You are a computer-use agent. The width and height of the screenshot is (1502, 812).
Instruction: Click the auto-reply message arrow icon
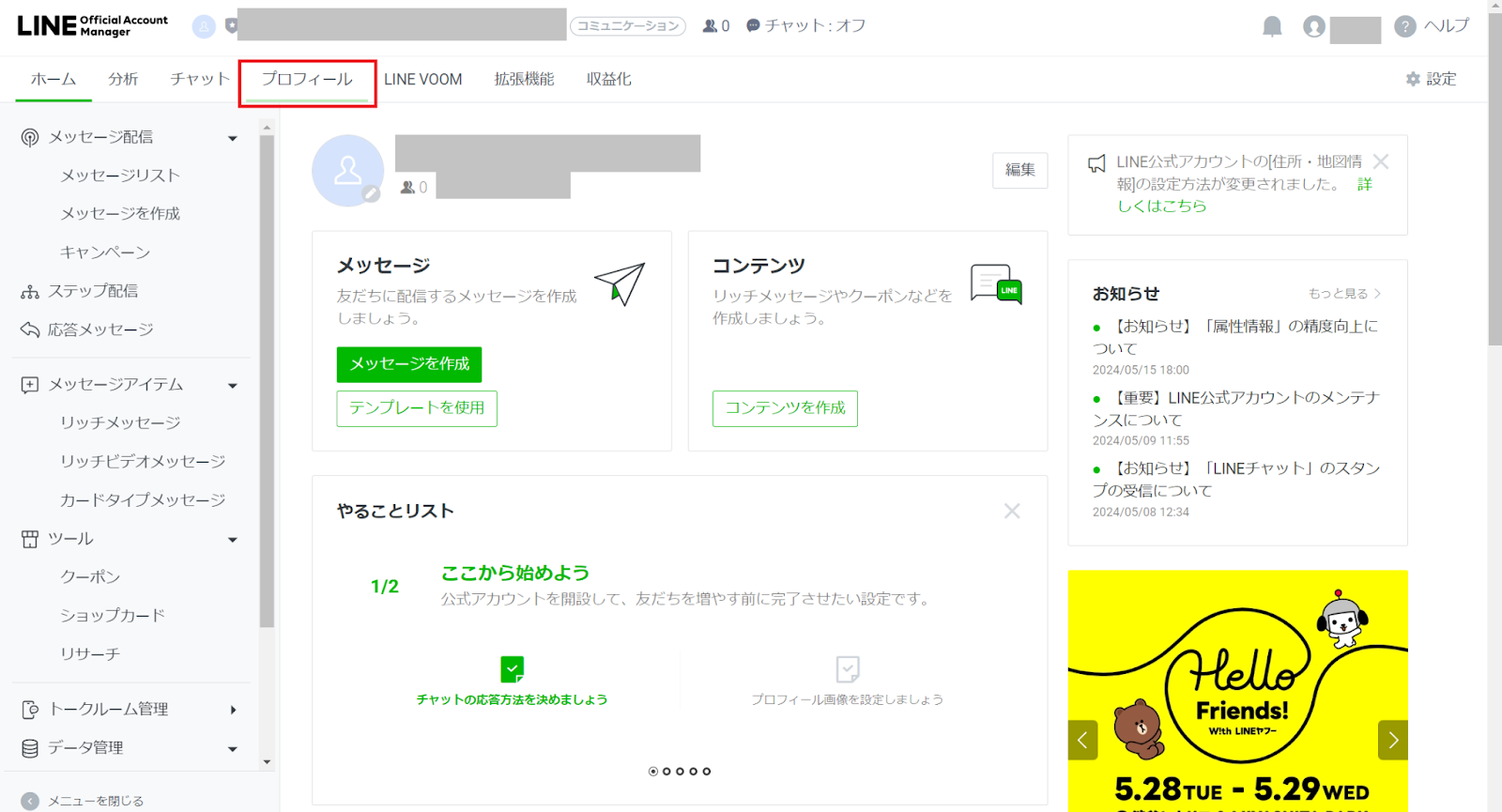(30, 329)
